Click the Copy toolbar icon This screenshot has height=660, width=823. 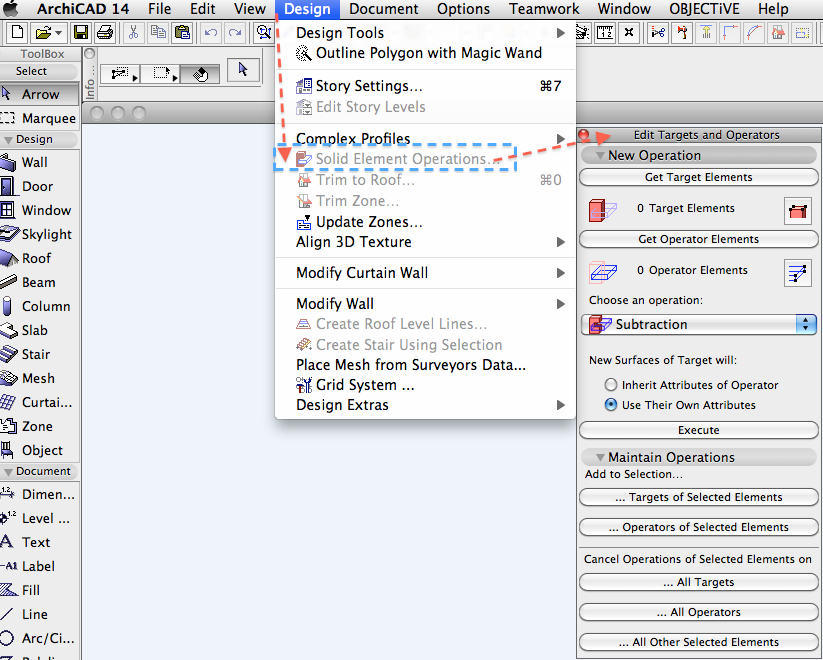(x=158, y=33)
